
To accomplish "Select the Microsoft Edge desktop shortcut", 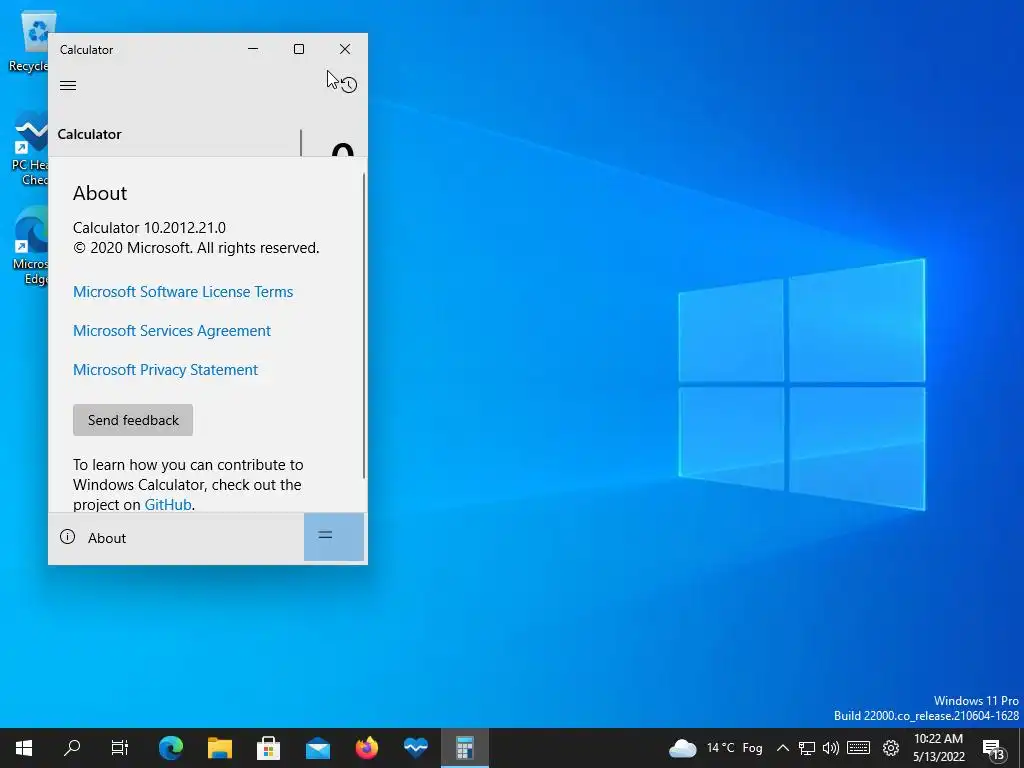I will click(x=30, y=246).
